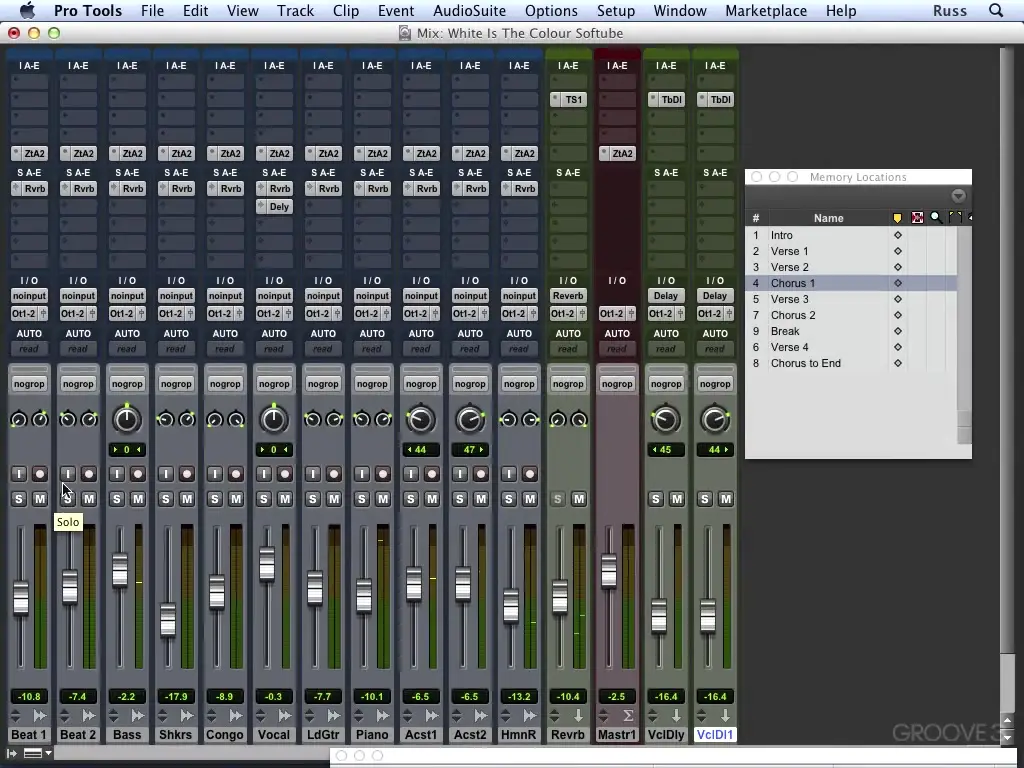Mute the Revrb track
1024x768 pixels.
(x=579, y=499)
